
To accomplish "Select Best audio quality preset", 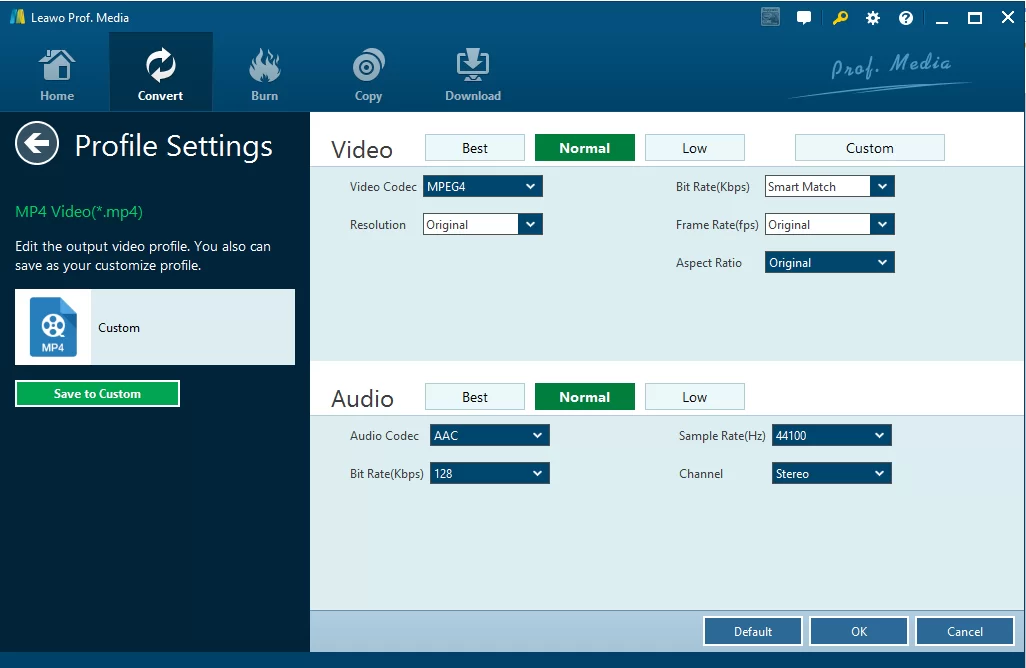I will coord(475,397).
